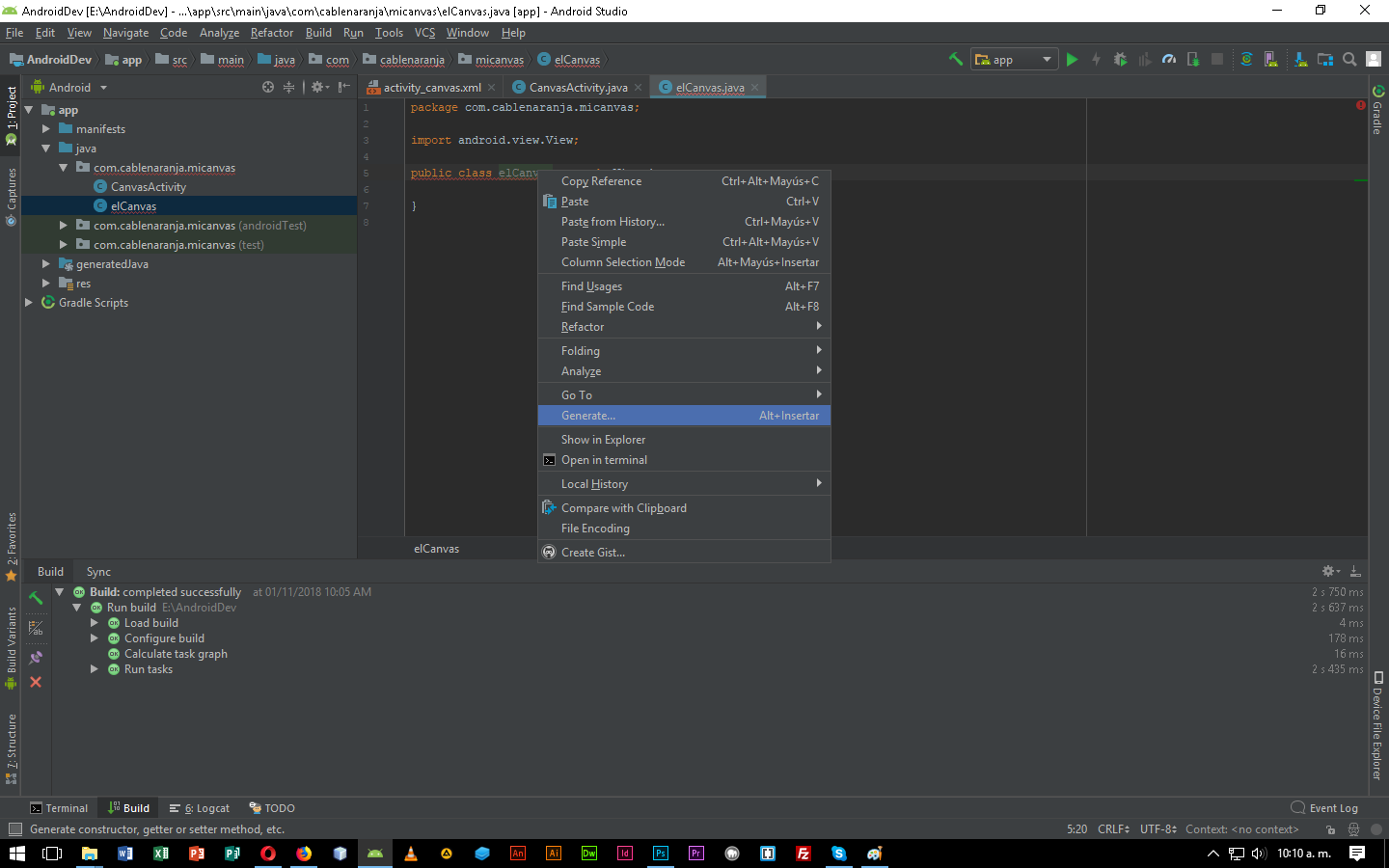
Task: Open the Windows Start menu
Action: pyautogui.click(x=16, y=854)
